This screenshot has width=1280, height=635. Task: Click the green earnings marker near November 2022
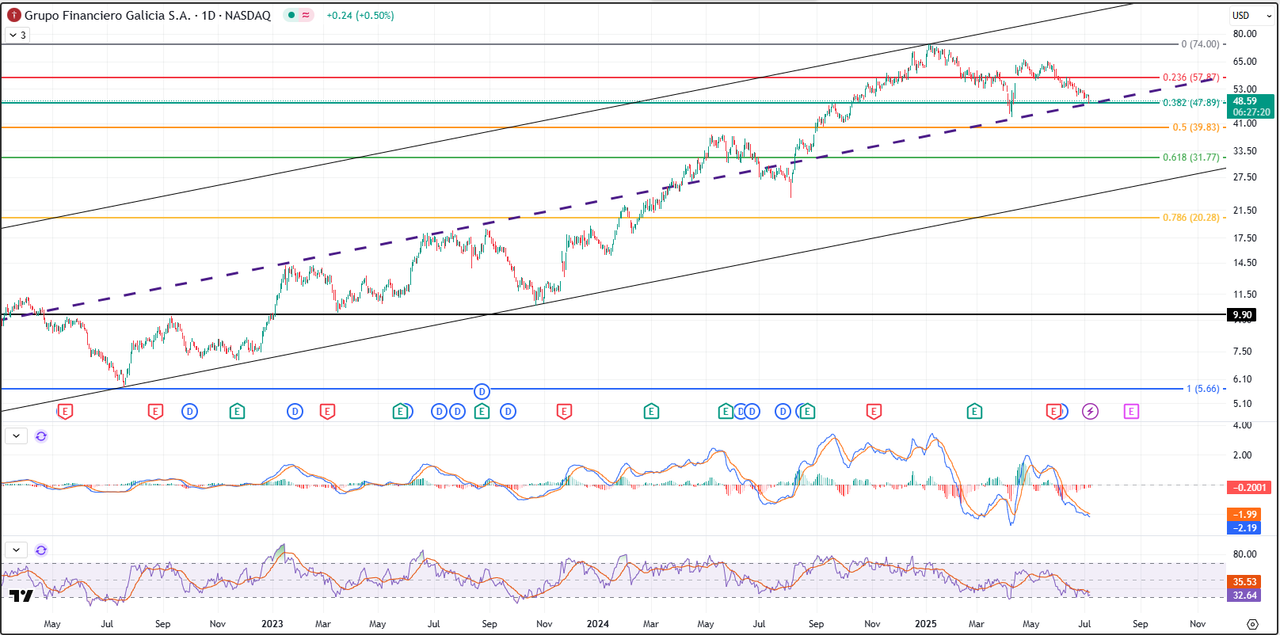pos(237,411)
